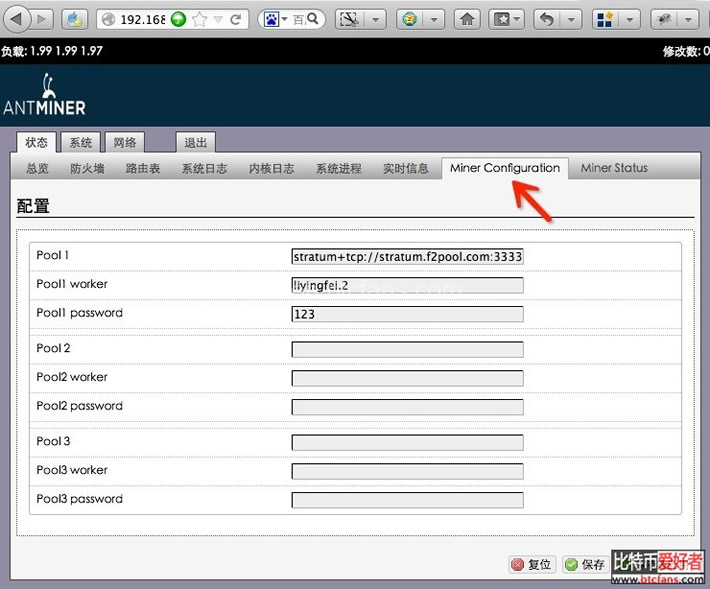This screenshot has width=710, height=589.
Task: Click the 负载 load average text
Action: (52, 51)
